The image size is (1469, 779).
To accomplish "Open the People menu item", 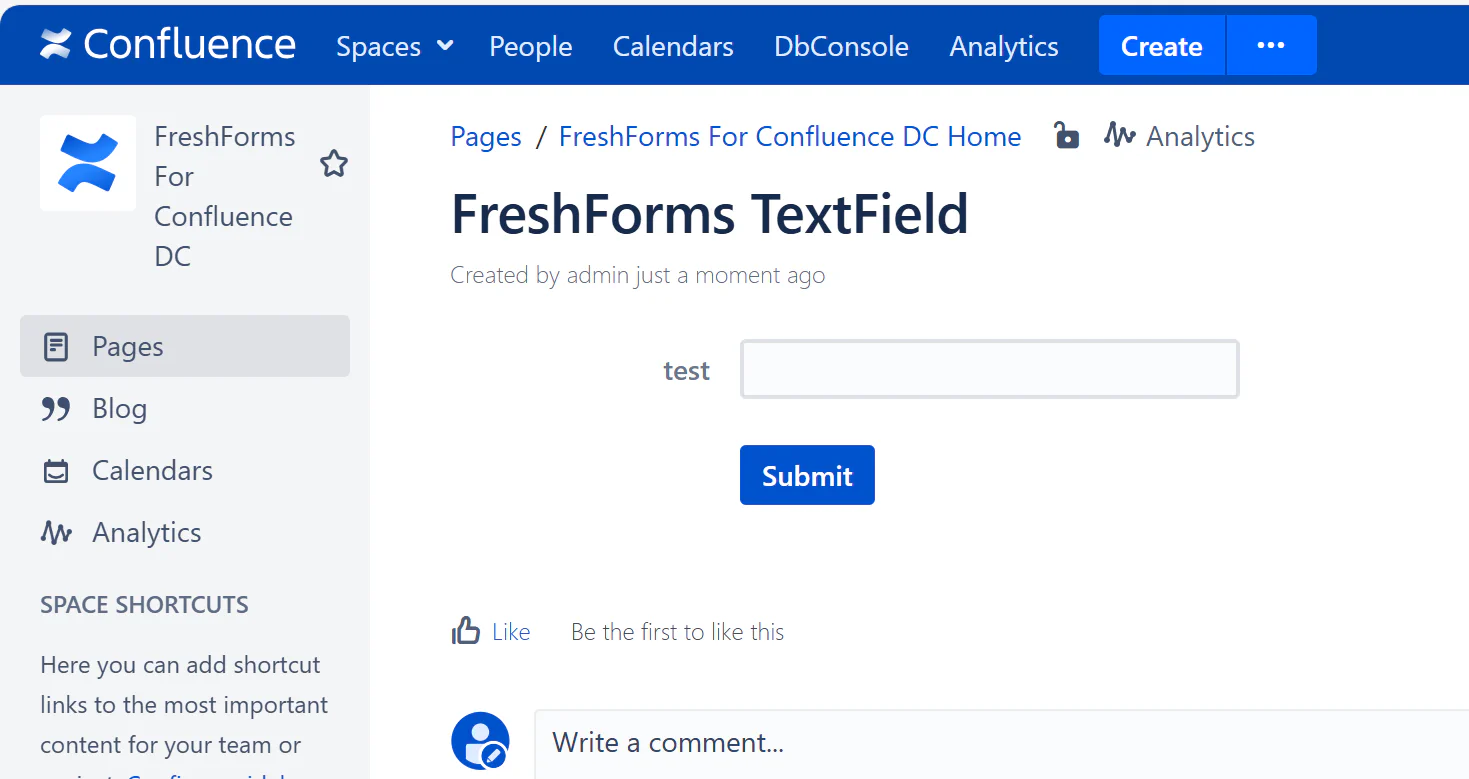I will [x=530, y=46].
